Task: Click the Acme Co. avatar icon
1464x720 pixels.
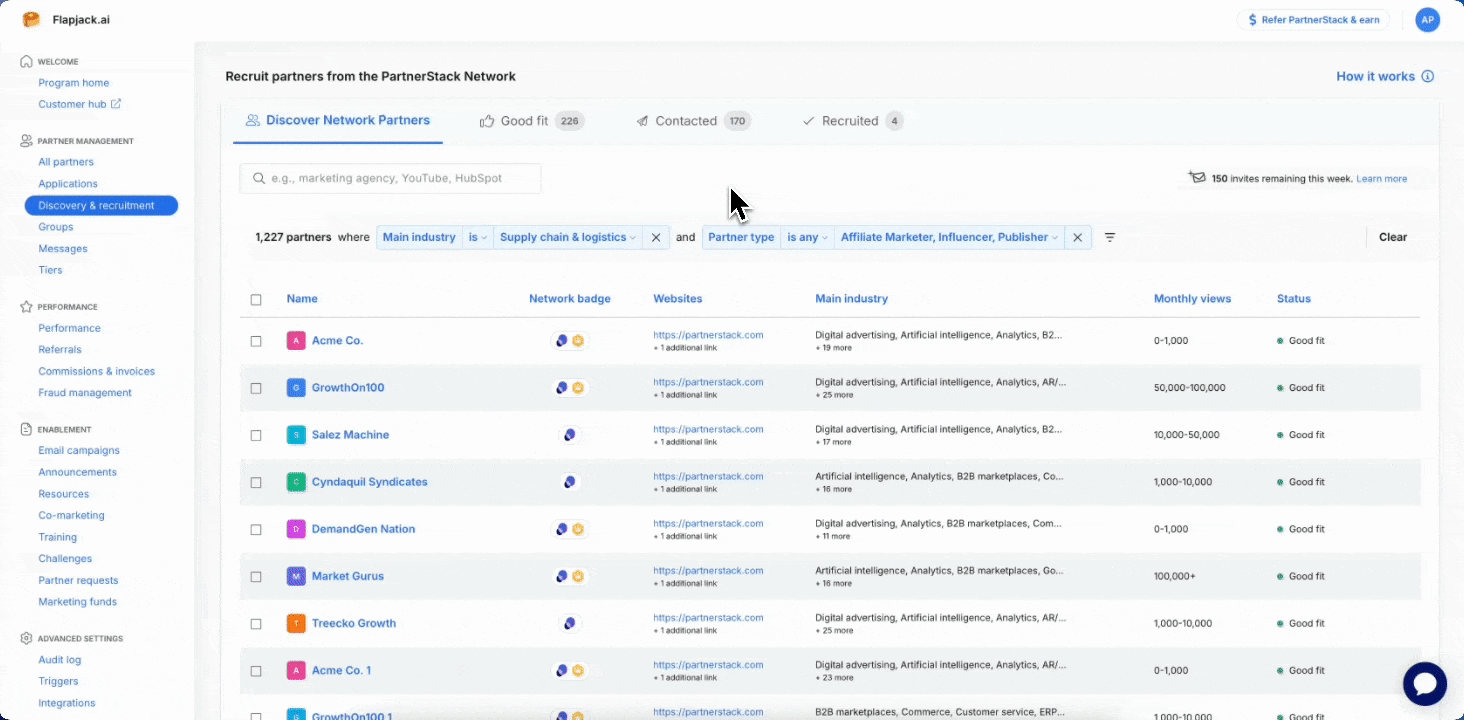Action: click(296, 341)
